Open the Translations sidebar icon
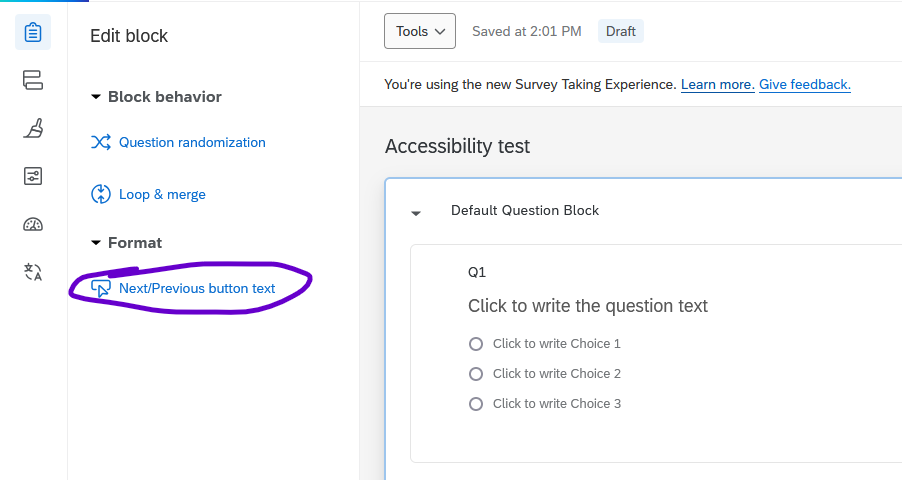The image size is (902, 480). pyautogui.click(x=33, y=272)
